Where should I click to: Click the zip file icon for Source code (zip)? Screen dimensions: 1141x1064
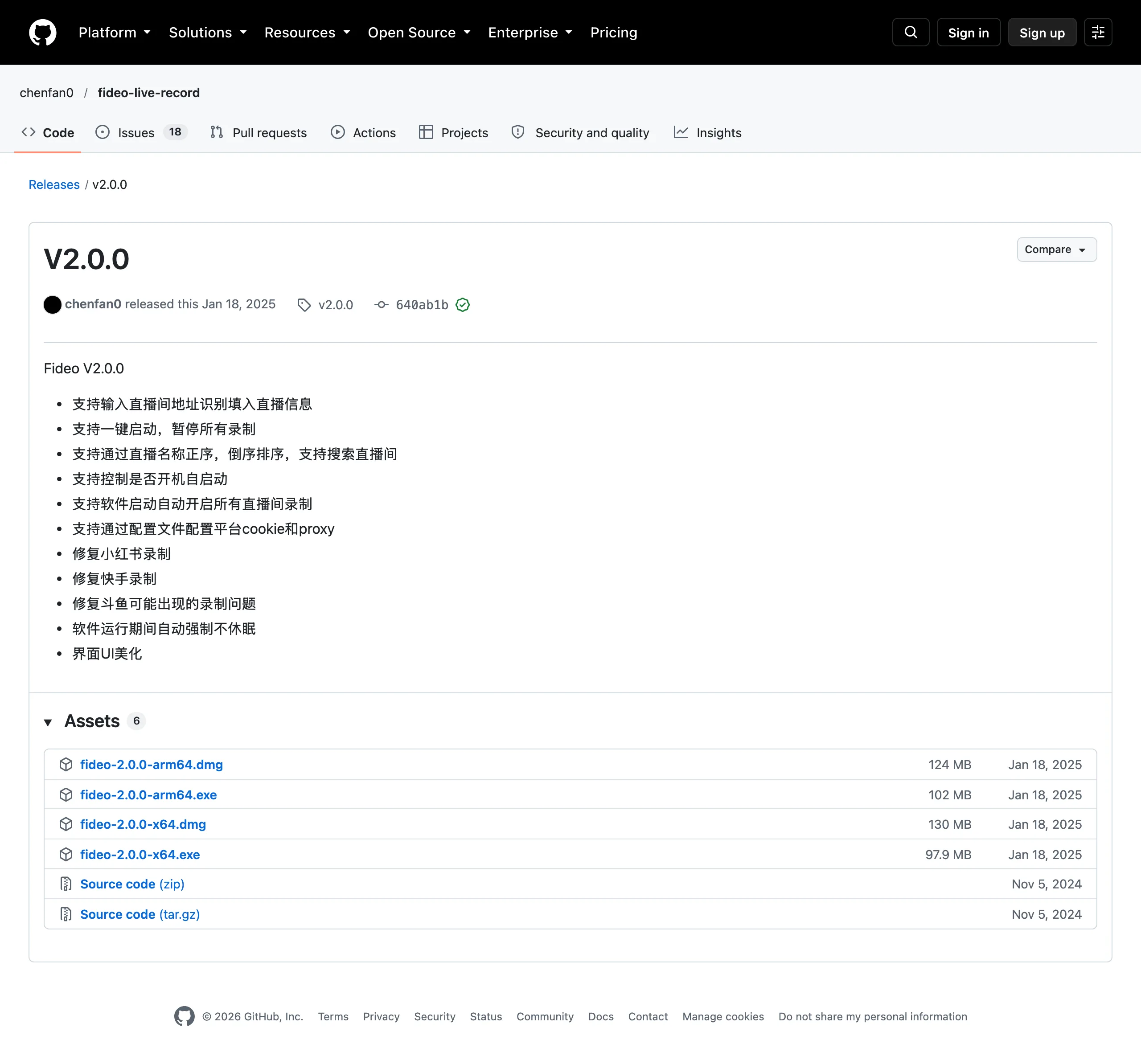click(66, 884)
